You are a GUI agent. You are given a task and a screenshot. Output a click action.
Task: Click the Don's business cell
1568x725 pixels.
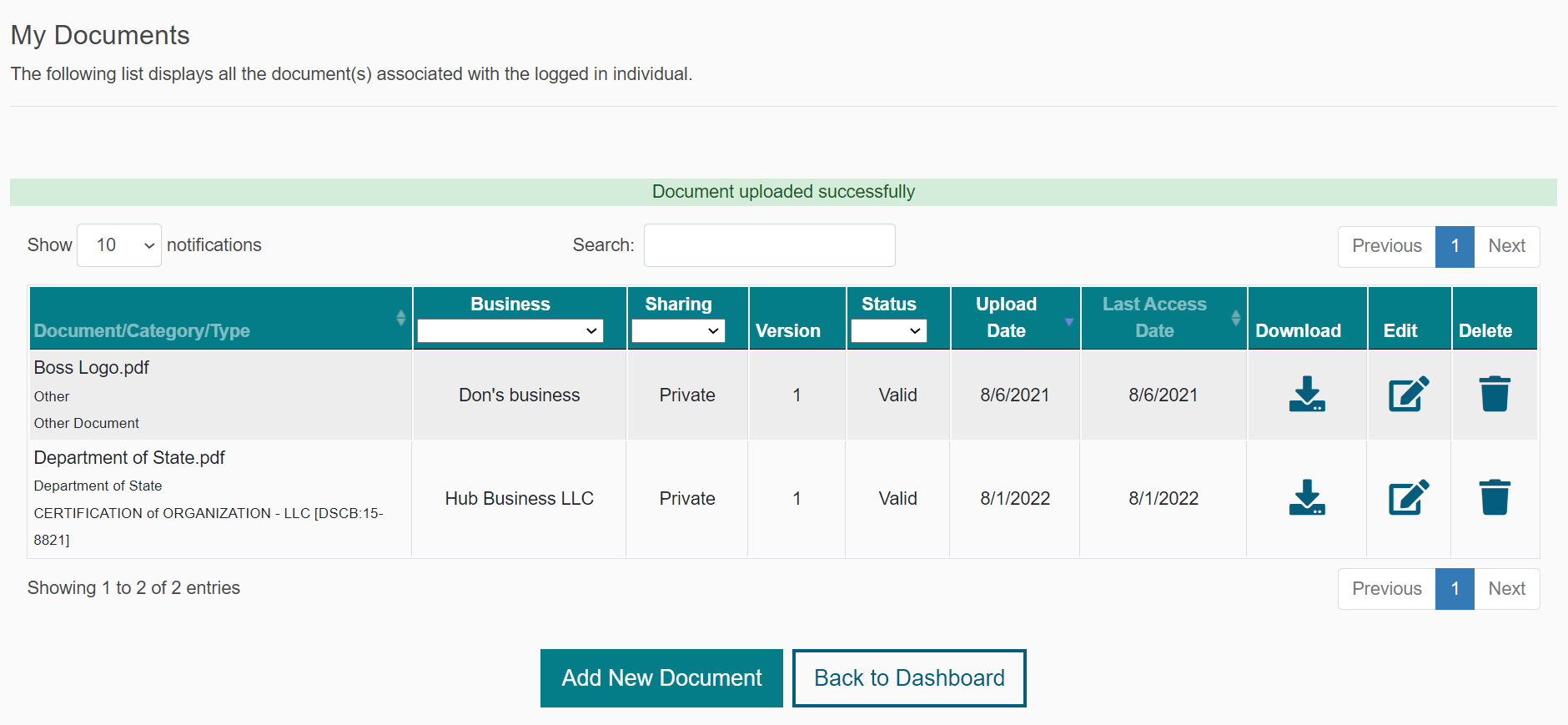click(519, 395)
